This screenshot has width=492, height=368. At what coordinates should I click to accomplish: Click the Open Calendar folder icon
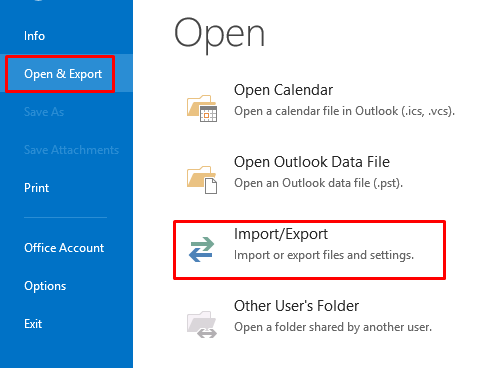[x=202, y=108]
